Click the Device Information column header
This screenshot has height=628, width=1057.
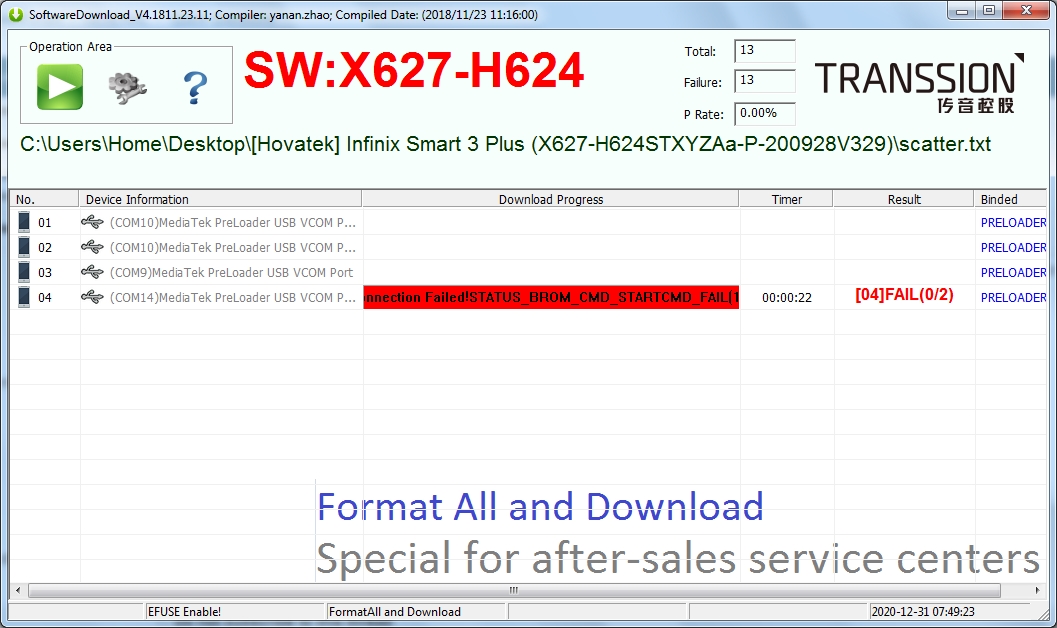tap(220, 199)
